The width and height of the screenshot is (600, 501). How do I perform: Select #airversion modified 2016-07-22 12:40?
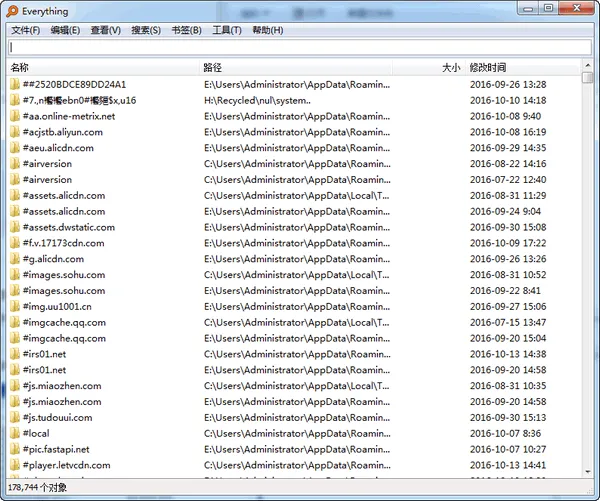(x=47, y=180)
